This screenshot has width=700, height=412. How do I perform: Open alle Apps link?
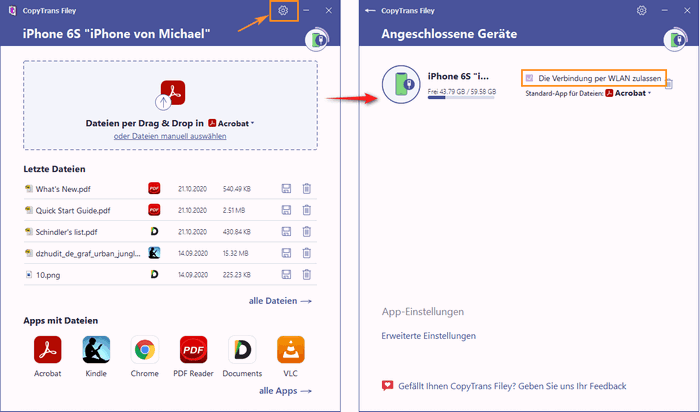click(x=285, y=391)
